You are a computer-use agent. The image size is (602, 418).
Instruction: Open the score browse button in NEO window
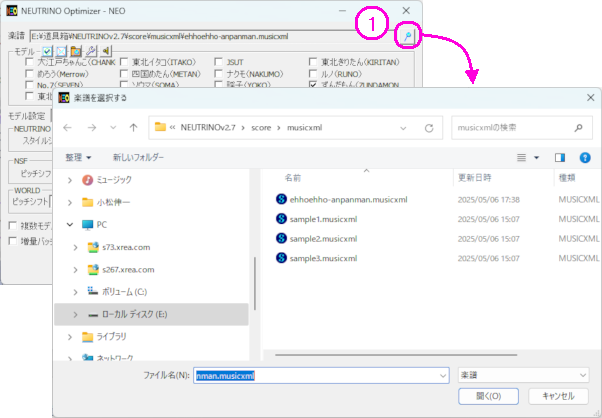coord(407,36)
